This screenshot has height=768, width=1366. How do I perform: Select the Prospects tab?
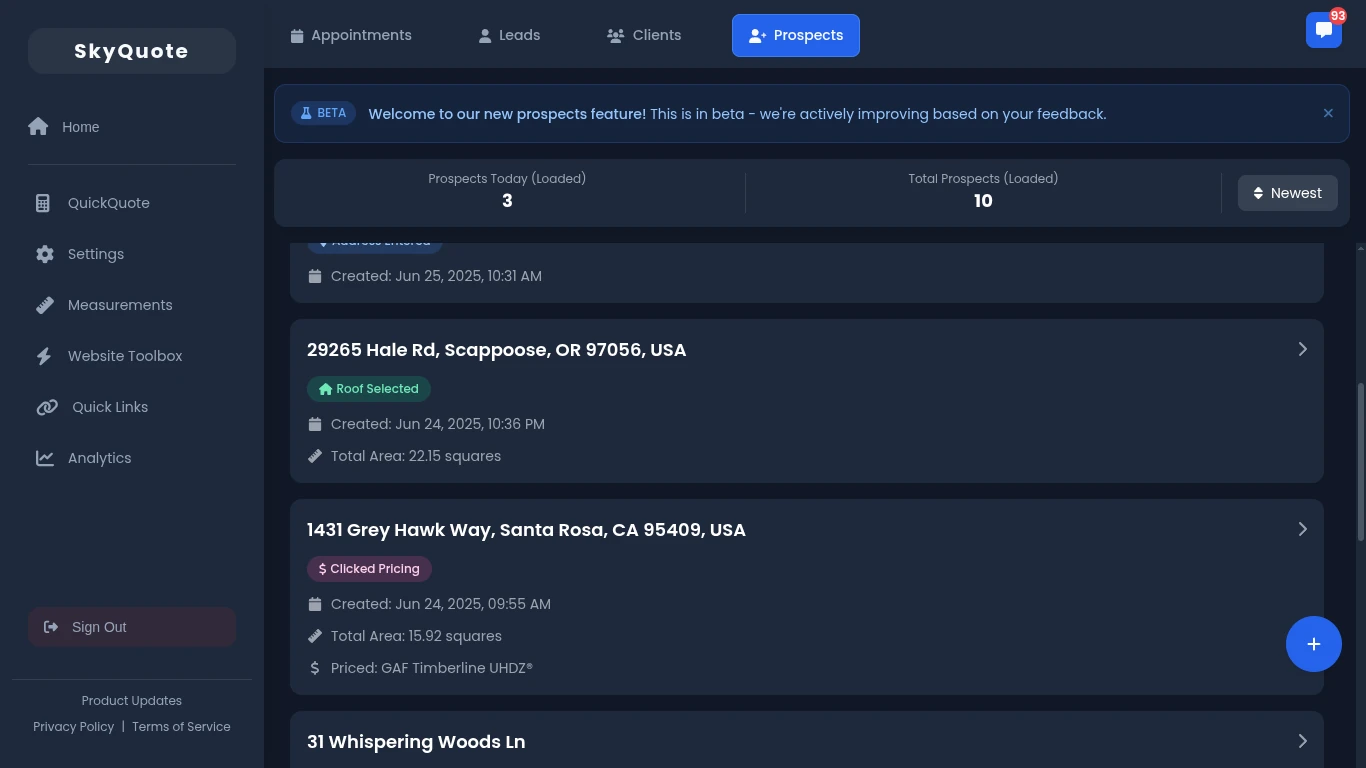point(796,36)
